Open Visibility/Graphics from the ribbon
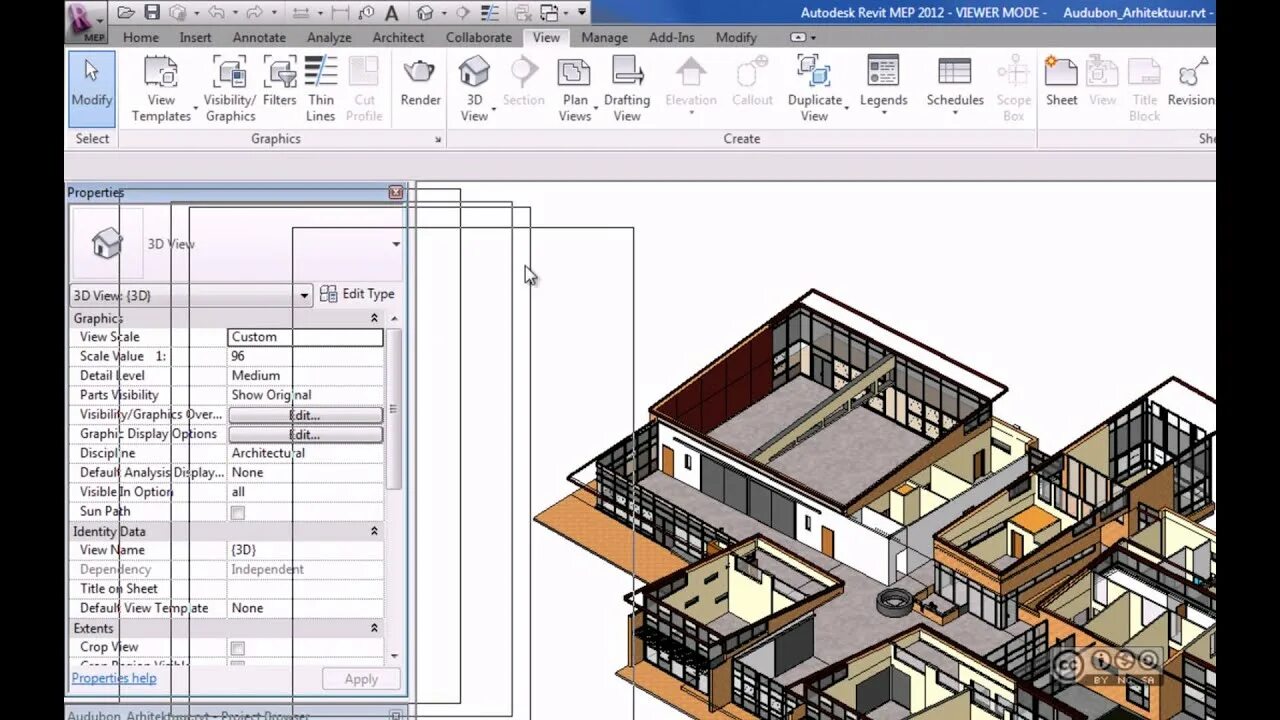The image size is (1280, 720). click(230, 89)
